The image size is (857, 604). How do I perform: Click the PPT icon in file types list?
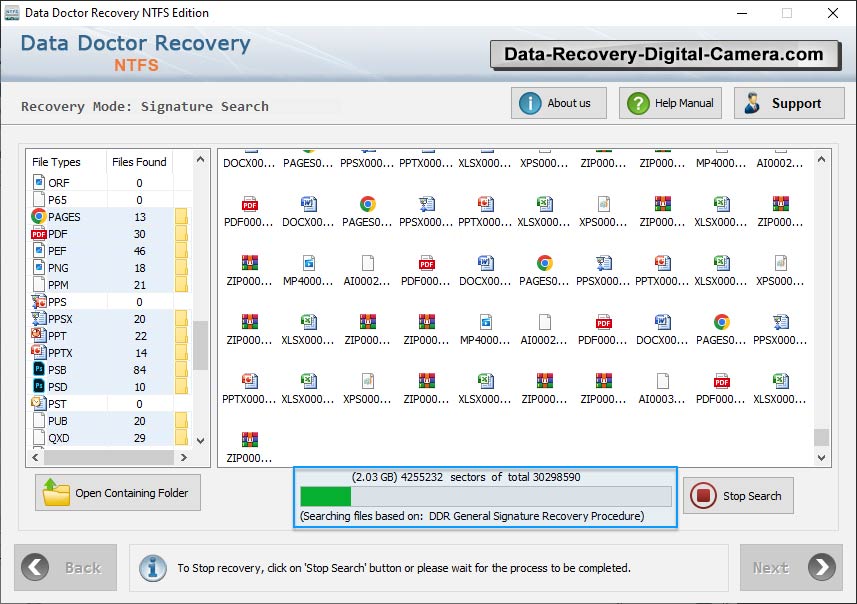pos(39,335)
